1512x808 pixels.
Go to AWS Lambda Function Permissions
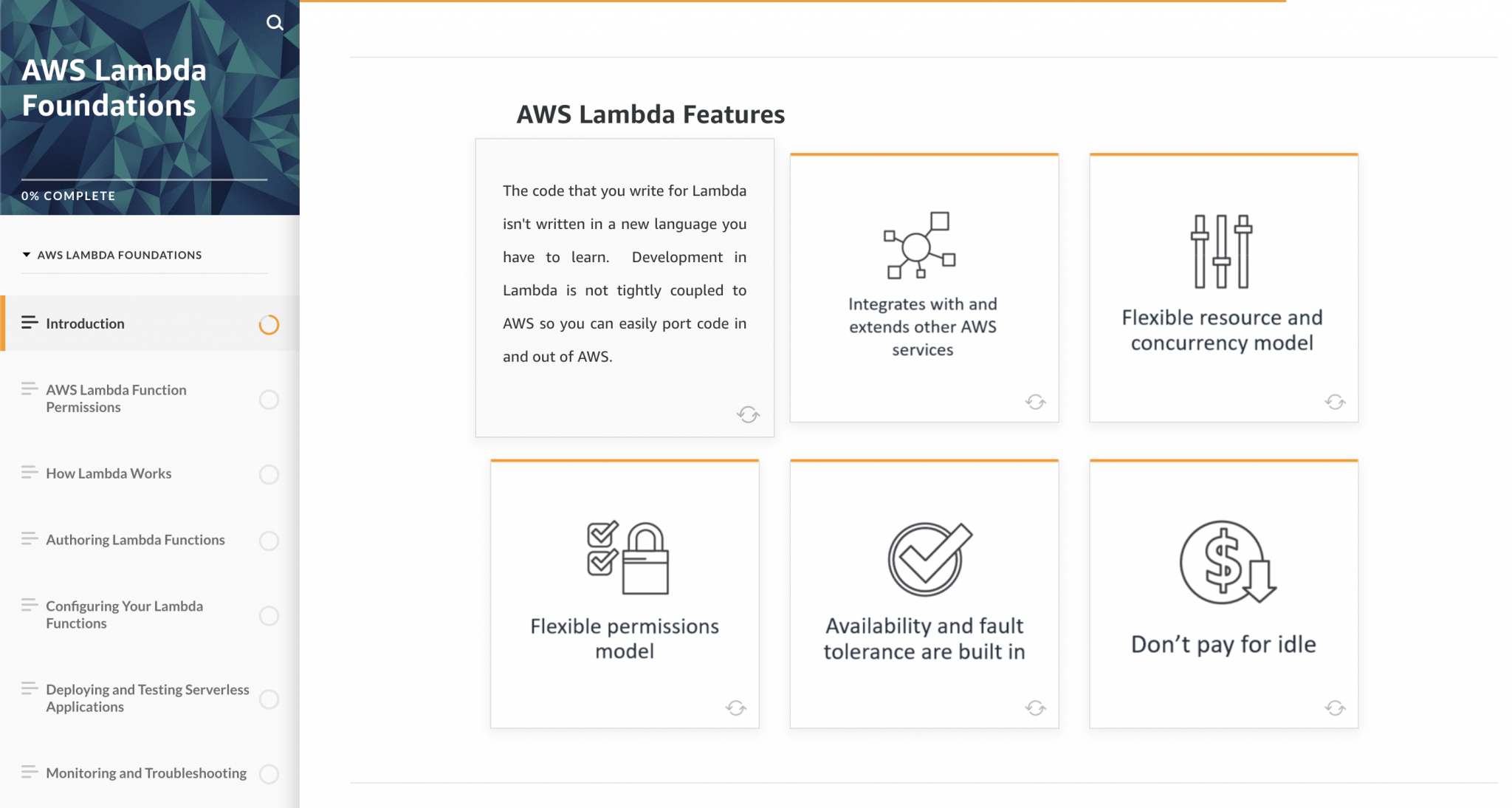click(x=116, y=398)
